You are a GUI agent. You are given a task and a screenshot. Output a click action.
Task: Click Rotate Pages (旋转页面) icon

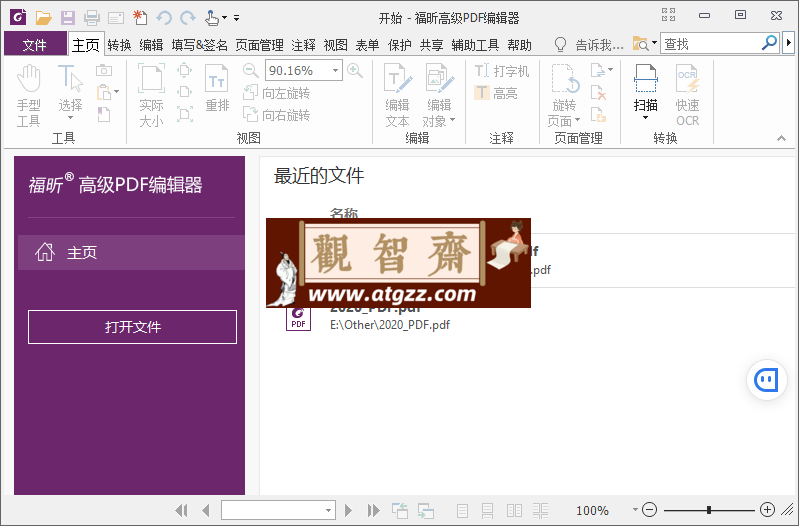pos(564,95)
